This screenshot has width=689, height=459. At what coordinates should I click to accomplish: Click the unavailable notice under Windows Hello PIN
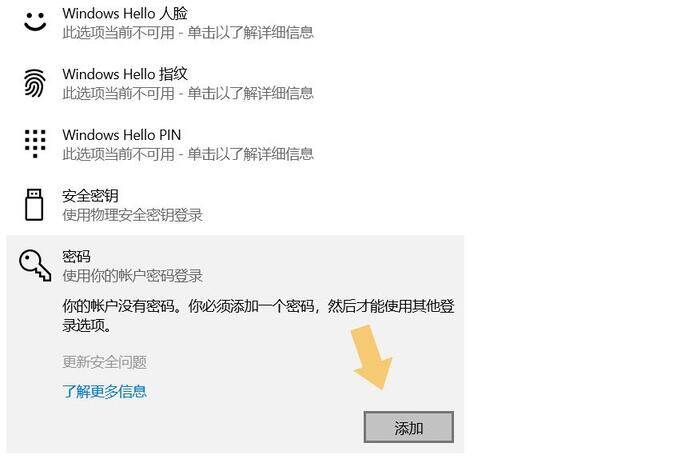click(188, 154)
